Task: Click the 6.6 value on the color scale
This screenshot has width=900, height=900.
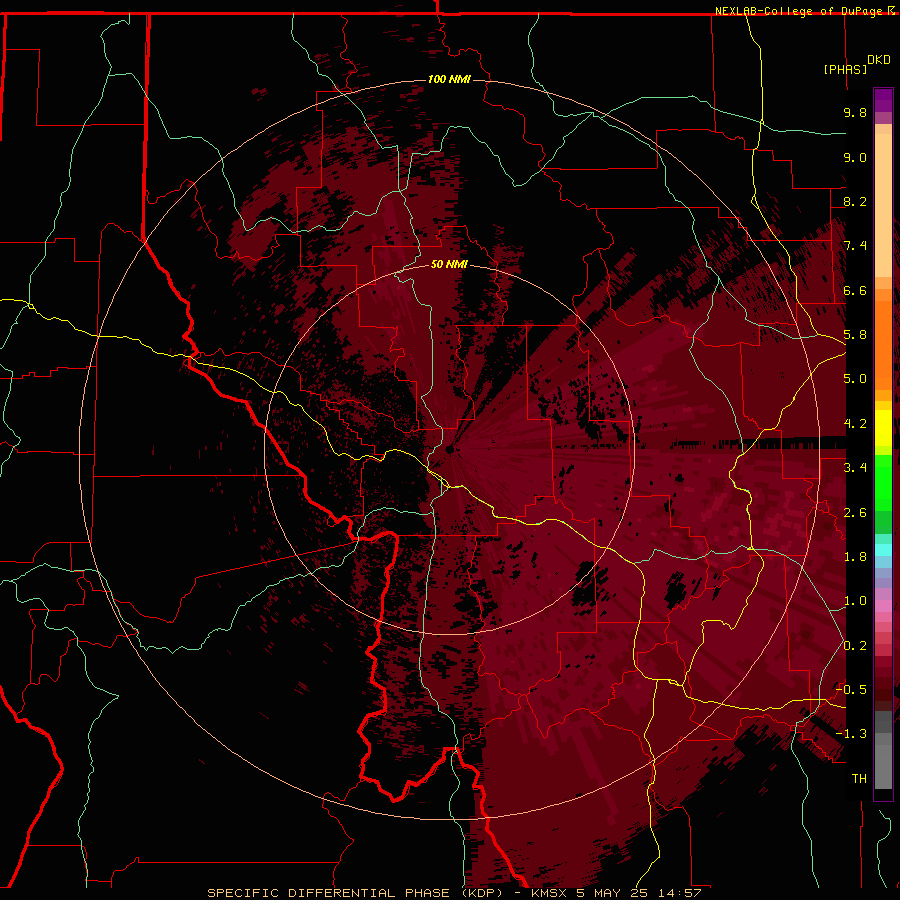Action: [855, 290]
